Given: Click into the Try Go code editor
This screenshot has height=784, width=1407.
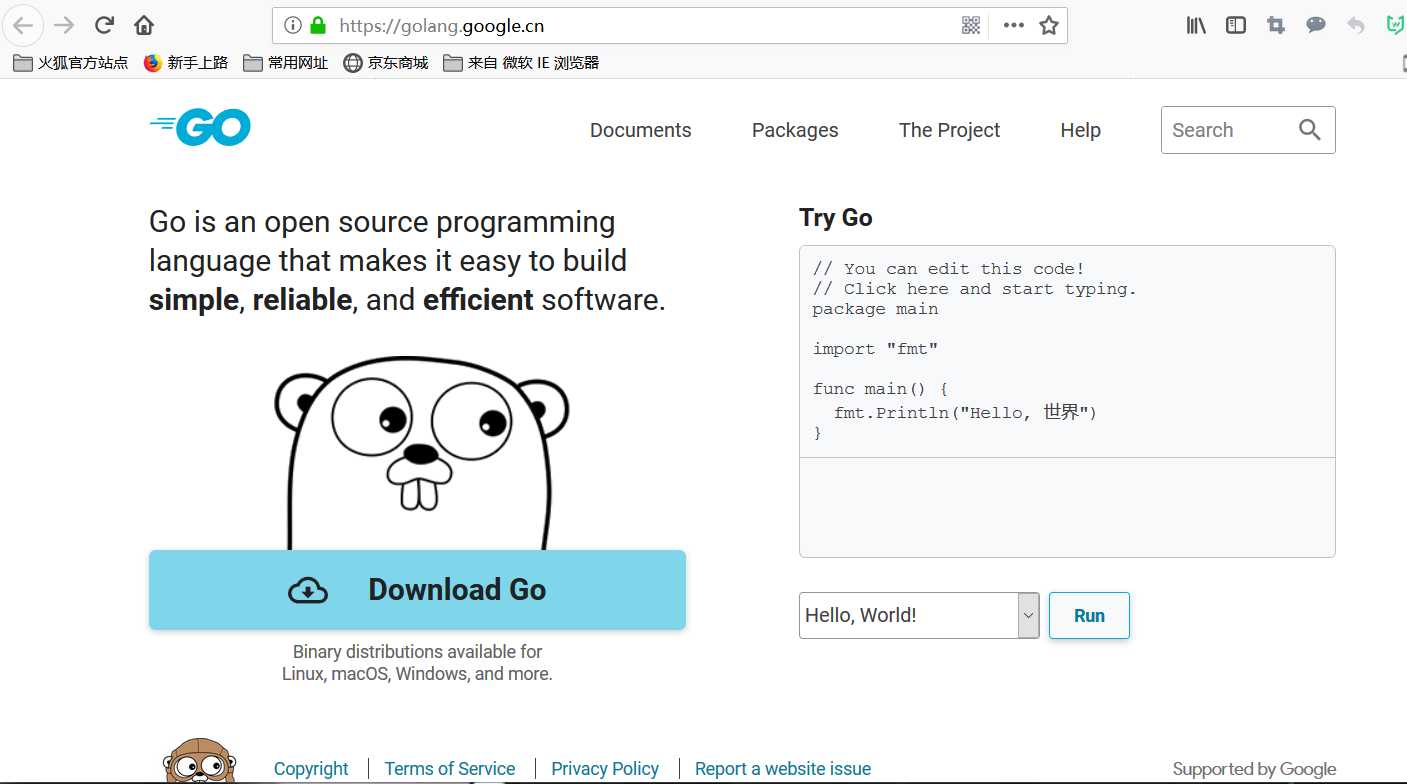Looking at the screenshot, I should tap(1067, 351).
